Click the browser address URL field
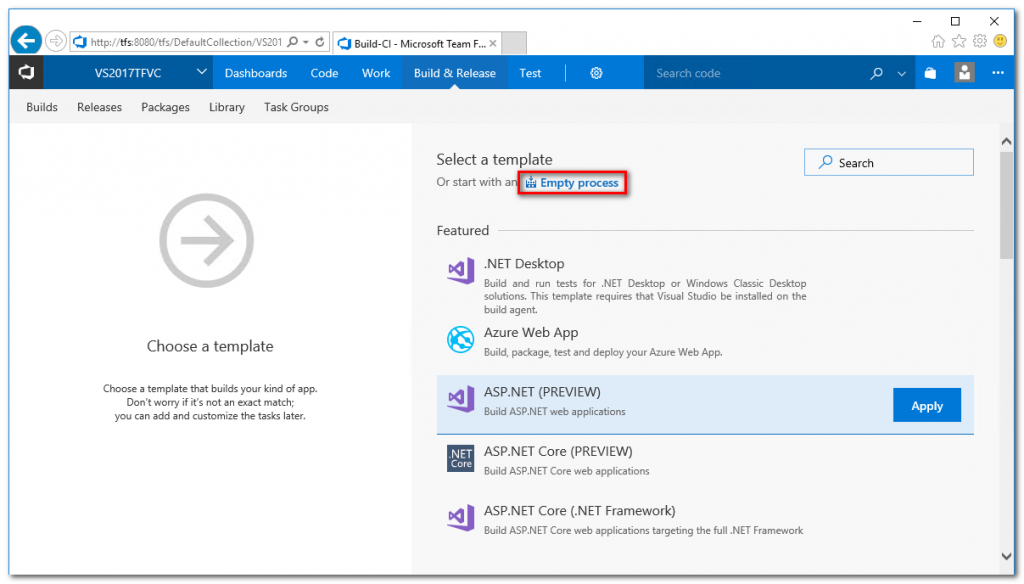1024x584 pixels. tap(186, 42)
